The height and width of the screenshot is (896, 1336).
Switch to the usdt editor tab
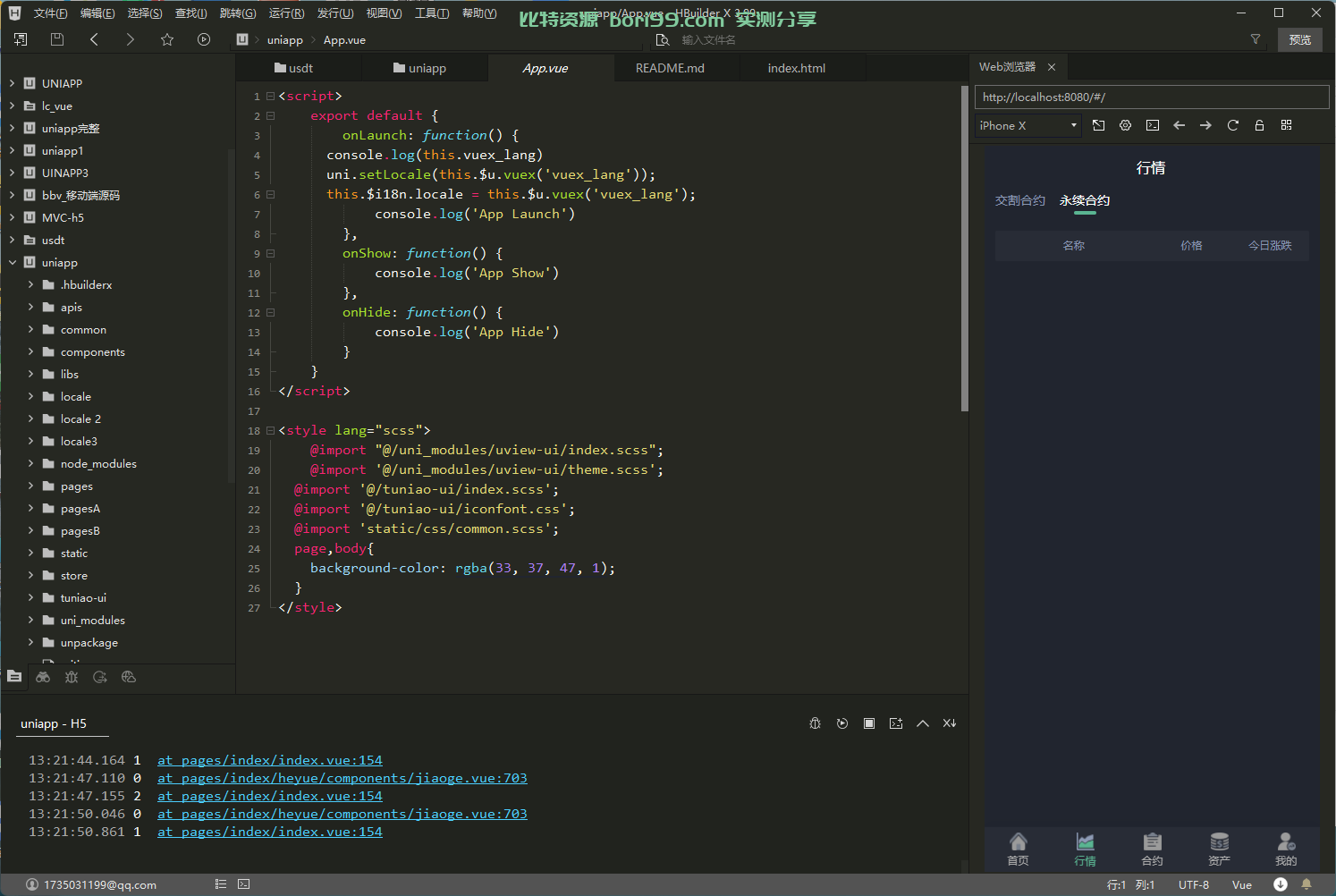[x=299, y=68]
